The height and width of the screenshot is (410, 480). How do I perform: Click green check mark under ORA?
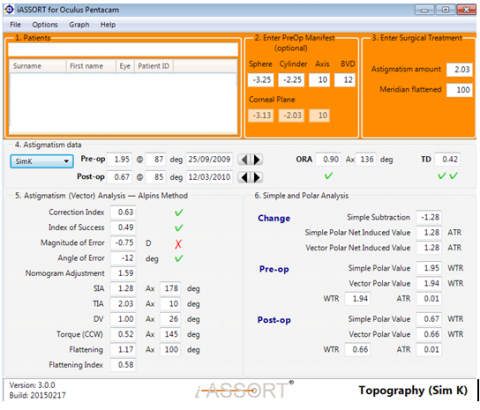[328, 176]
